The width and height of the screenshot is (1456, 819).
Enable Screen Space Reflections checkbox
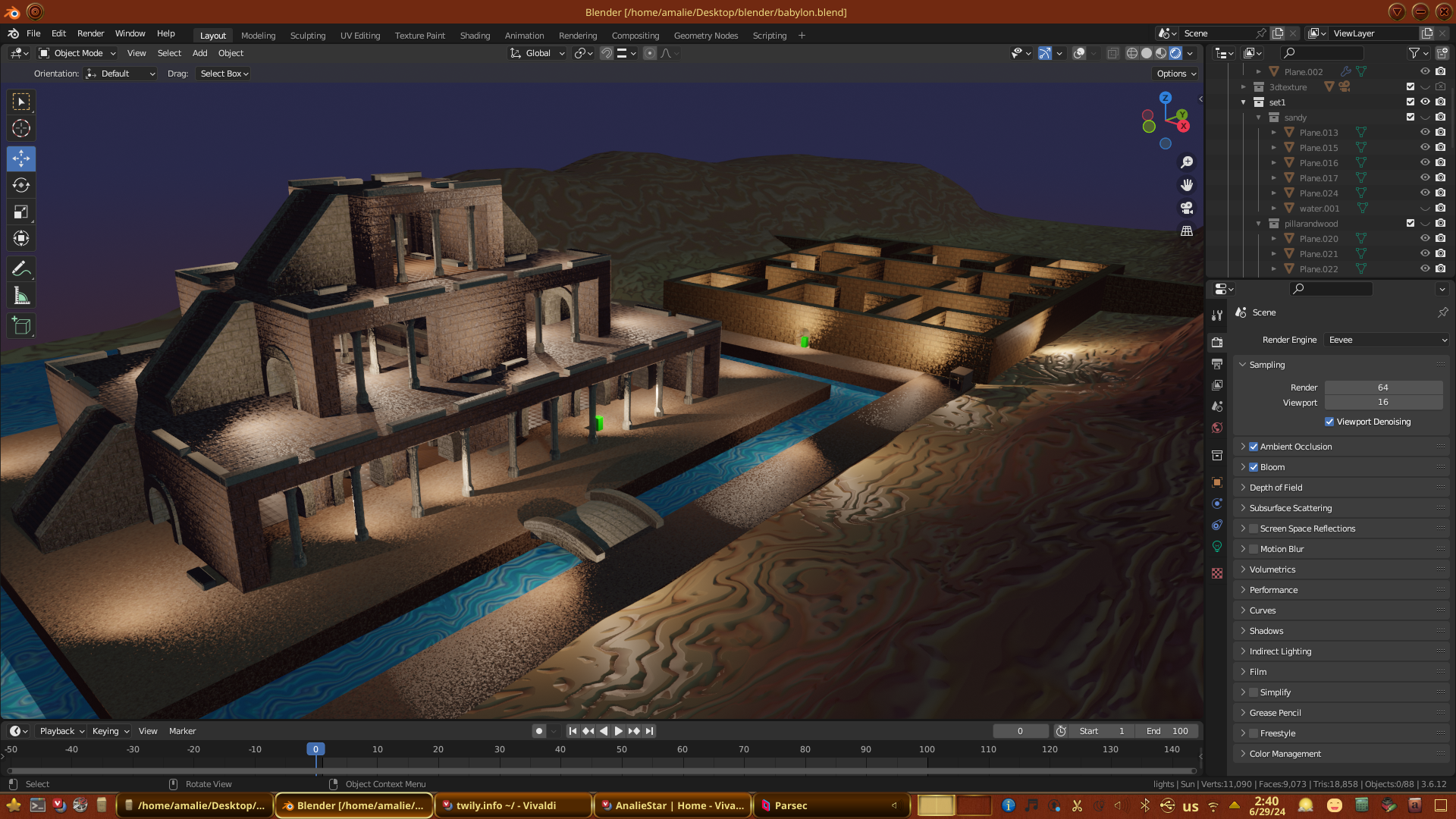tap(1254, 529)
